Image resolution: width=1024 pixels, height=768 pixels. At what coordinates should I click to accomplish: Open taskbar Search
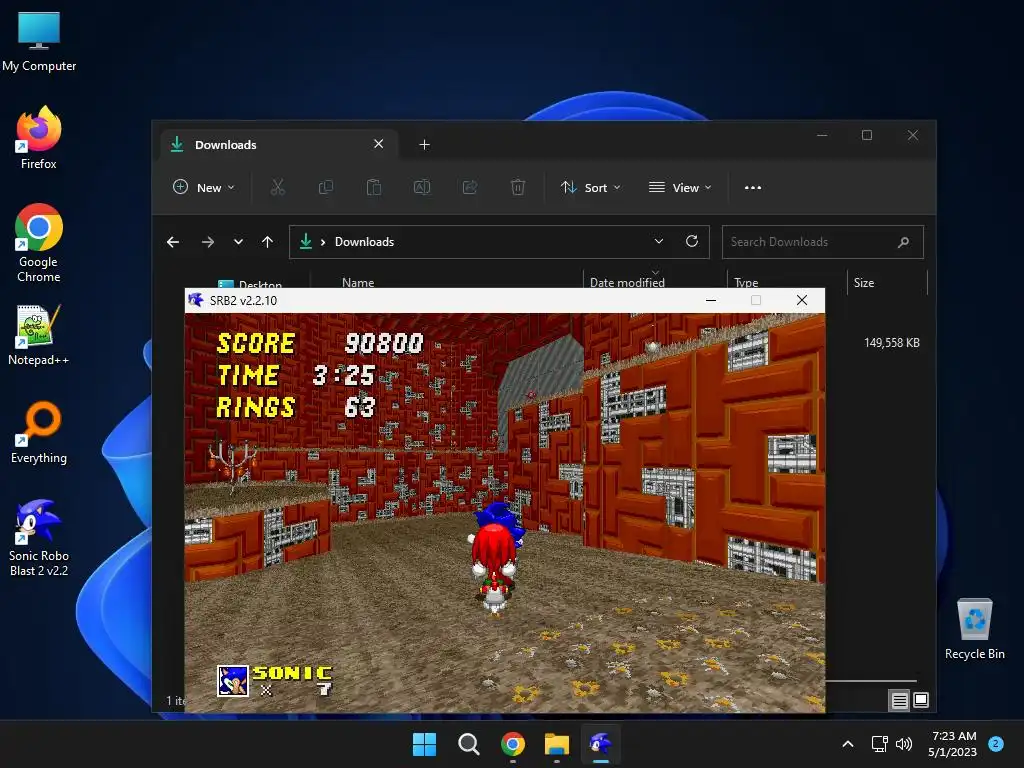point(468,744)
